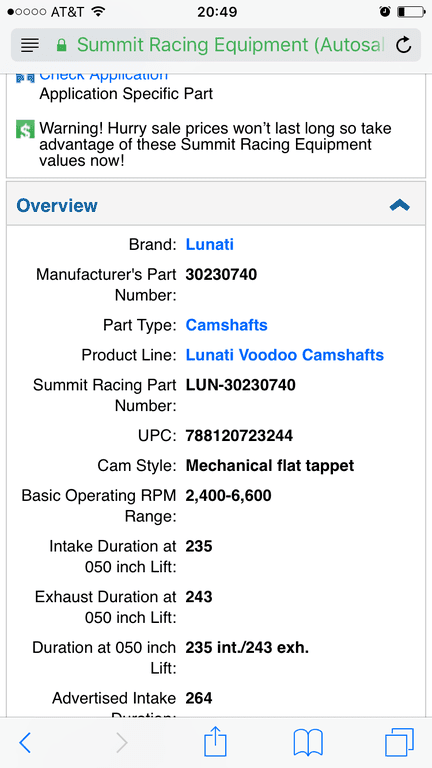
Task: Tap the forward navigation arrow
Action: 121,743
